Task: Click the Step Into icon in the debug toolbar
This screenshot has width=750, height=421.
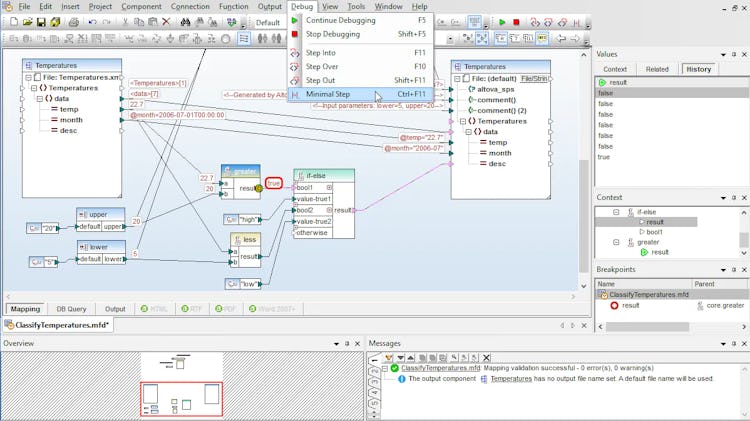Action: 535,22
